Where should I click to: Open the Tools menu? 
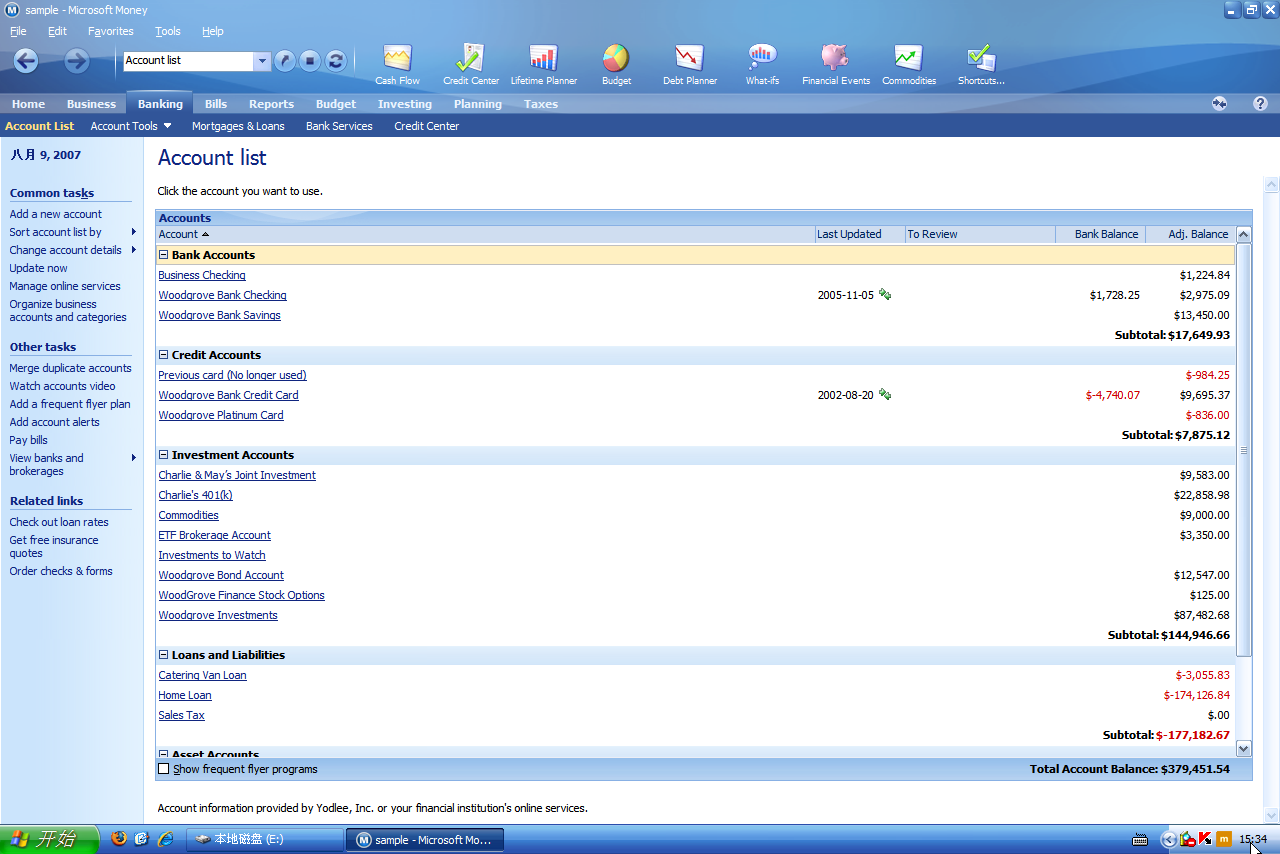coord(167,31)
